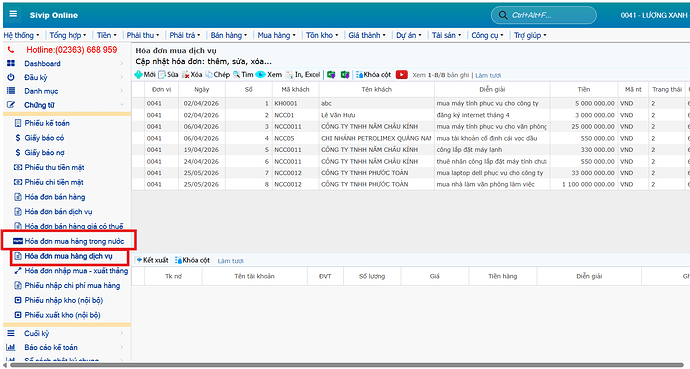Click Làm tươi link in upper toolbar
Screen dimensions: 690x369
pos(488,75)
